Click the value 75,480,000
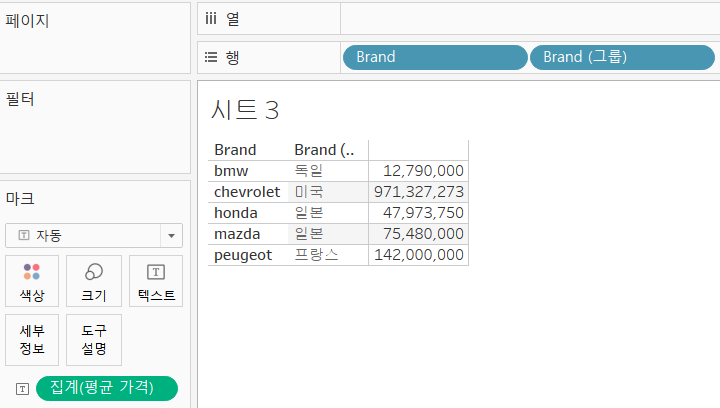The height and width of the screenshot is (408, 720). [423, 234]
